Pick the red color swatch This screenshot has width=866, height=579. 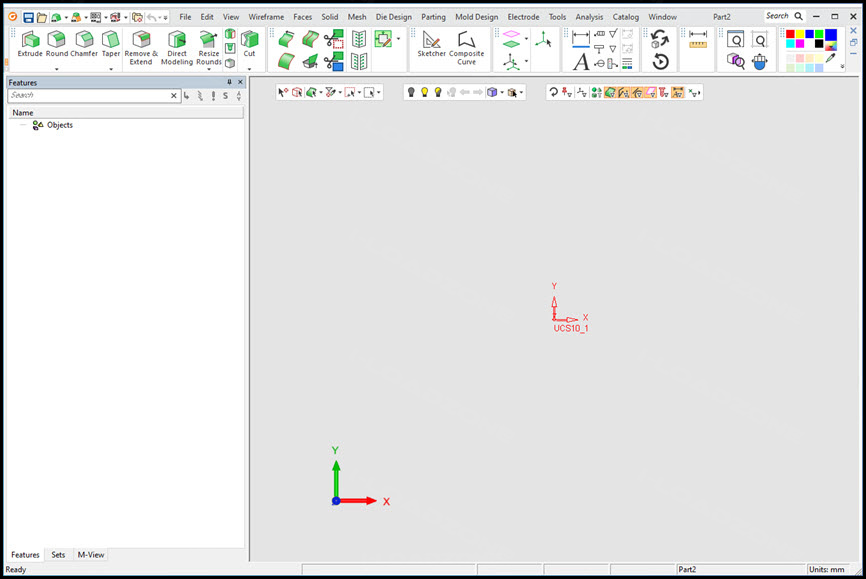coord(790,34)
